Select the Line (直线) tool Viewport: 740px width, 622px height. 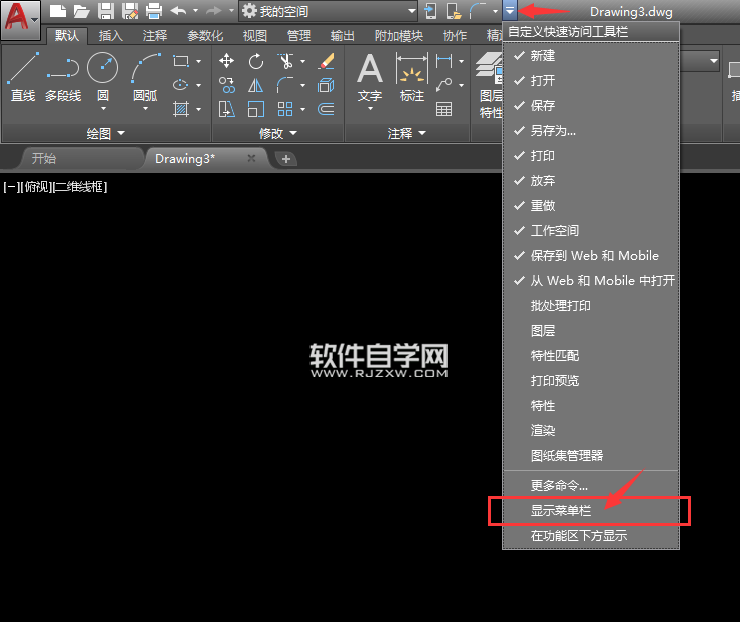pos(23,77)
